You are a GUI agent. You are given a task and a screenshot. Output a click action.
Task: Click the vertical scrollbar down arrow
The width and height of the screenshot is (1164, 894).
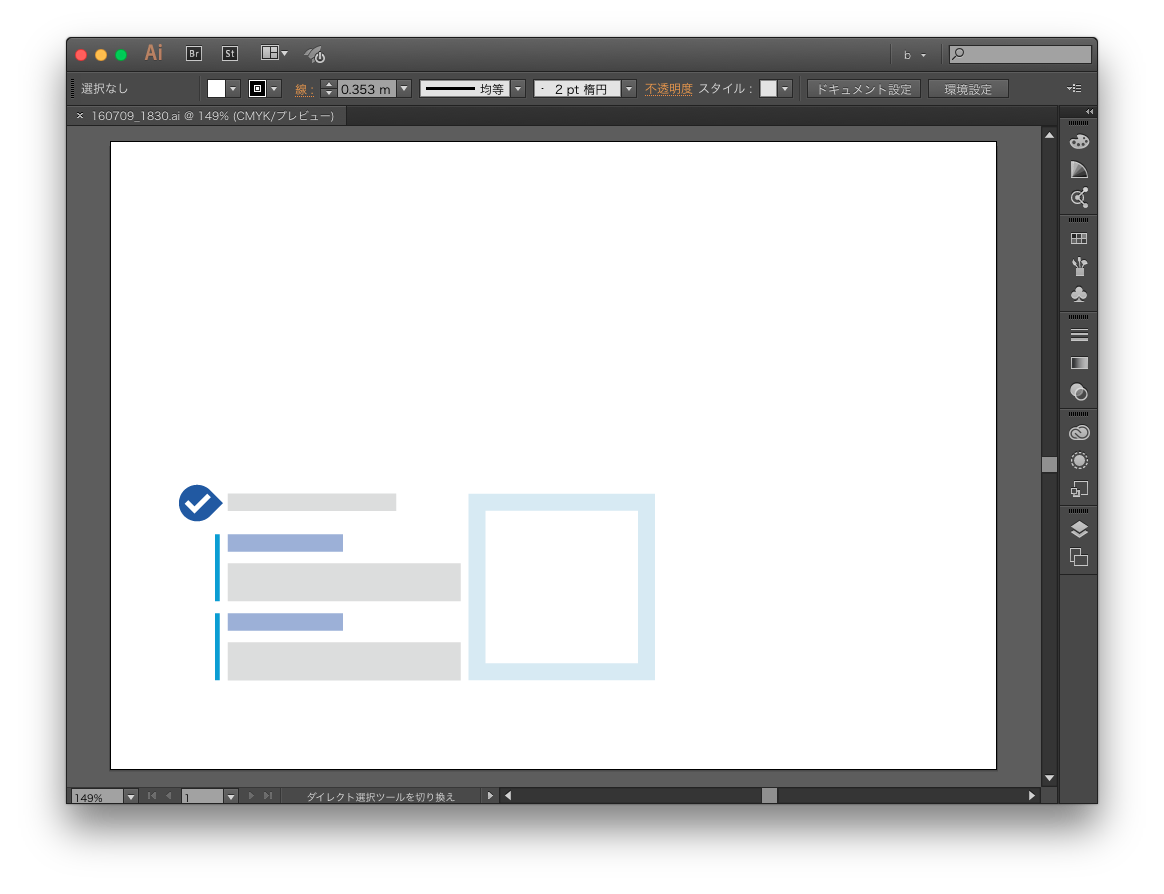1049,778
